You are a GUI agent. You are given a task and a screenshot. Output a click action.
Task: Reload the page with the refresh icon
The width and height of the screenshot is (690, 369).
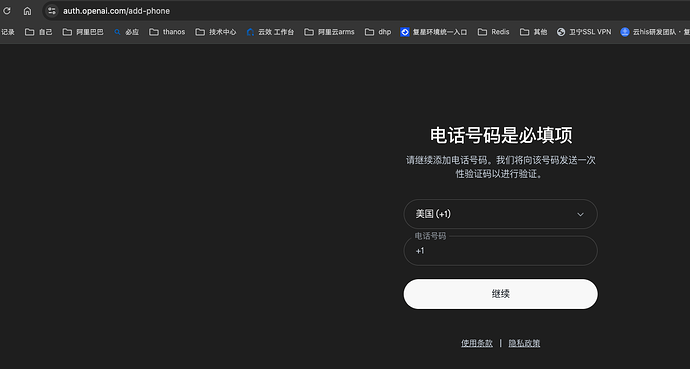pos(7,11)
